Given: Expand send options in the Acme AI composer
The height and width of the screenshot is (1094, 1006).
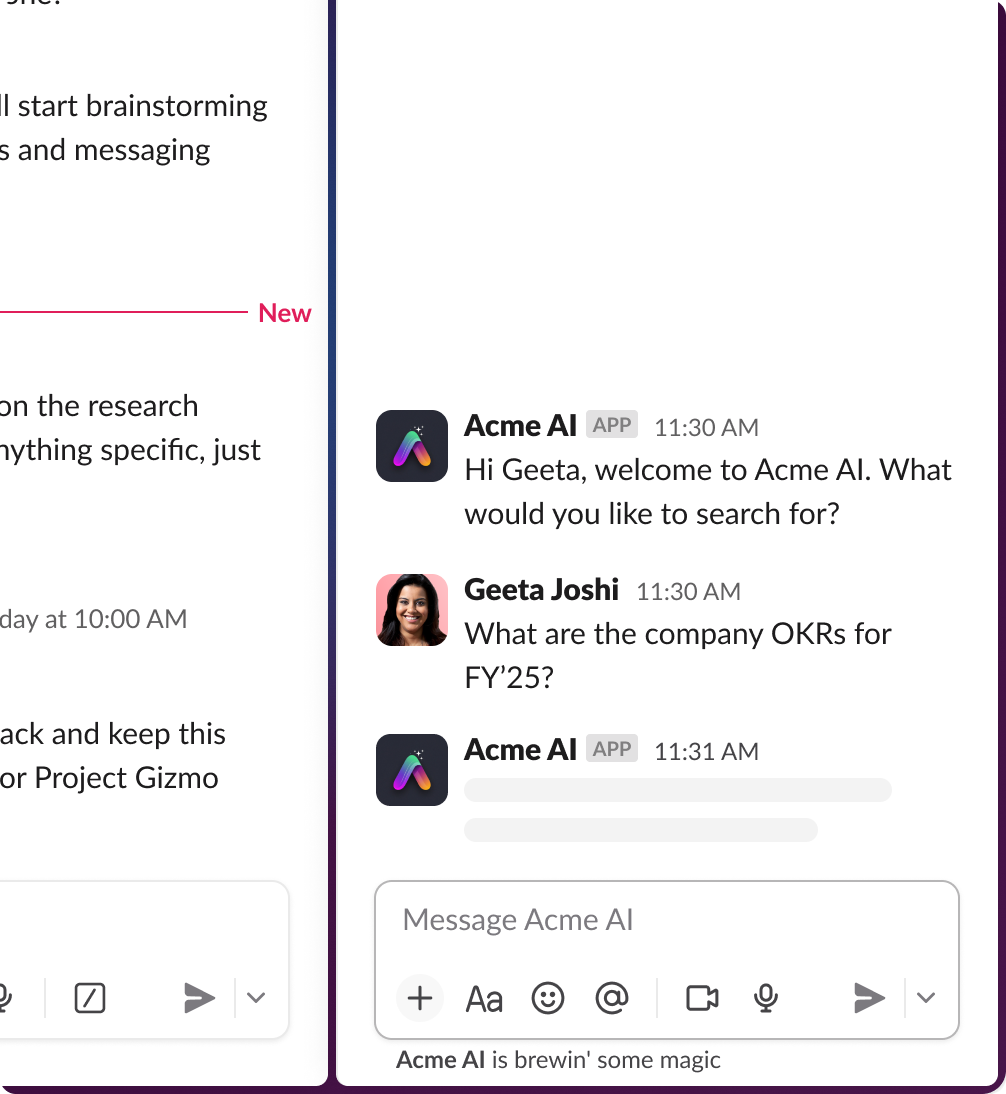Looking at the screenshot, I should (926, 998).
